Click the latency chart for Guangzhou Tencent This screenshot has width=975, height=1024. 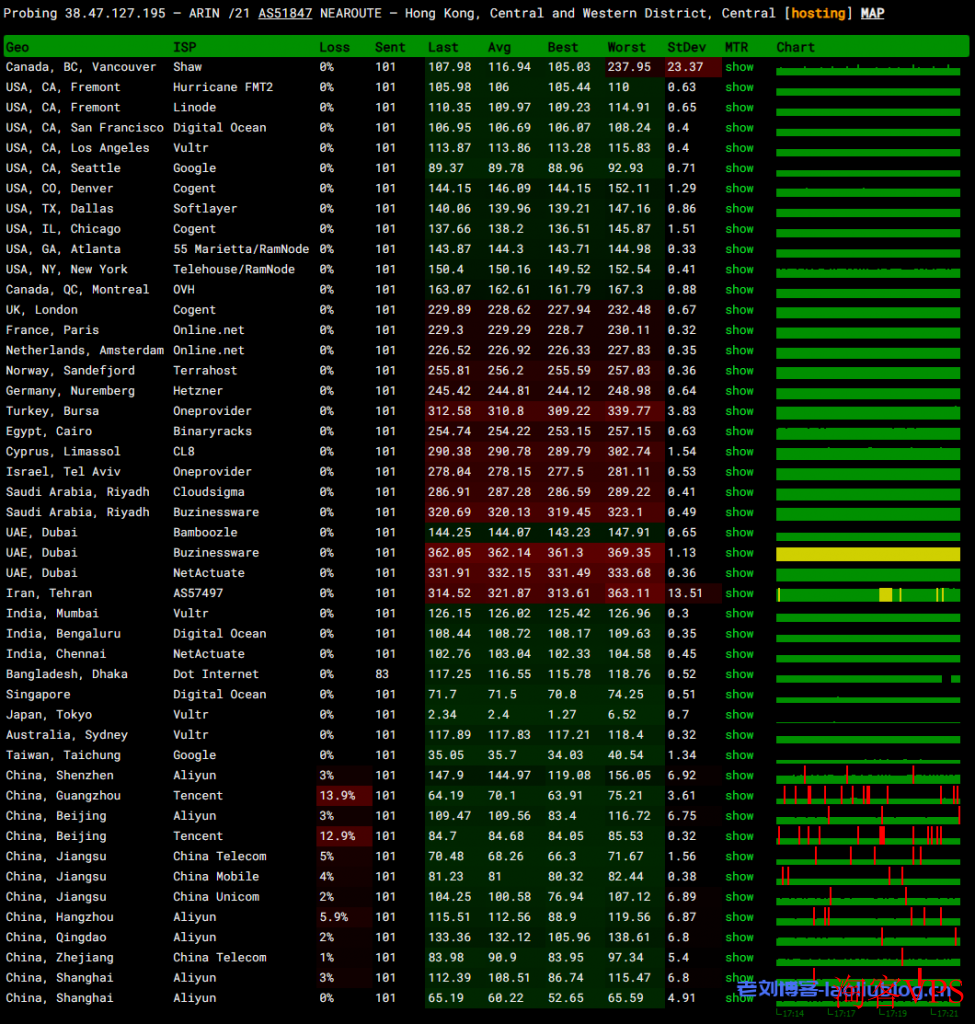(868, 795)
